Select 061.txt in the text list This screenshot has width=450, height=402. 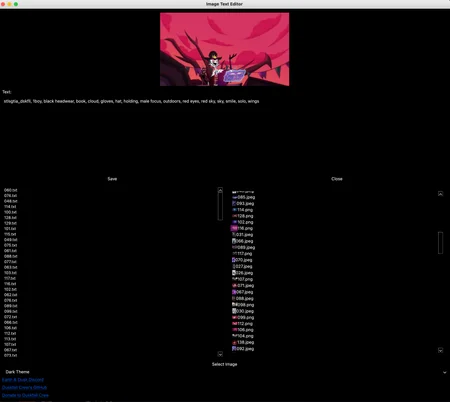click(x=10, y=251)
